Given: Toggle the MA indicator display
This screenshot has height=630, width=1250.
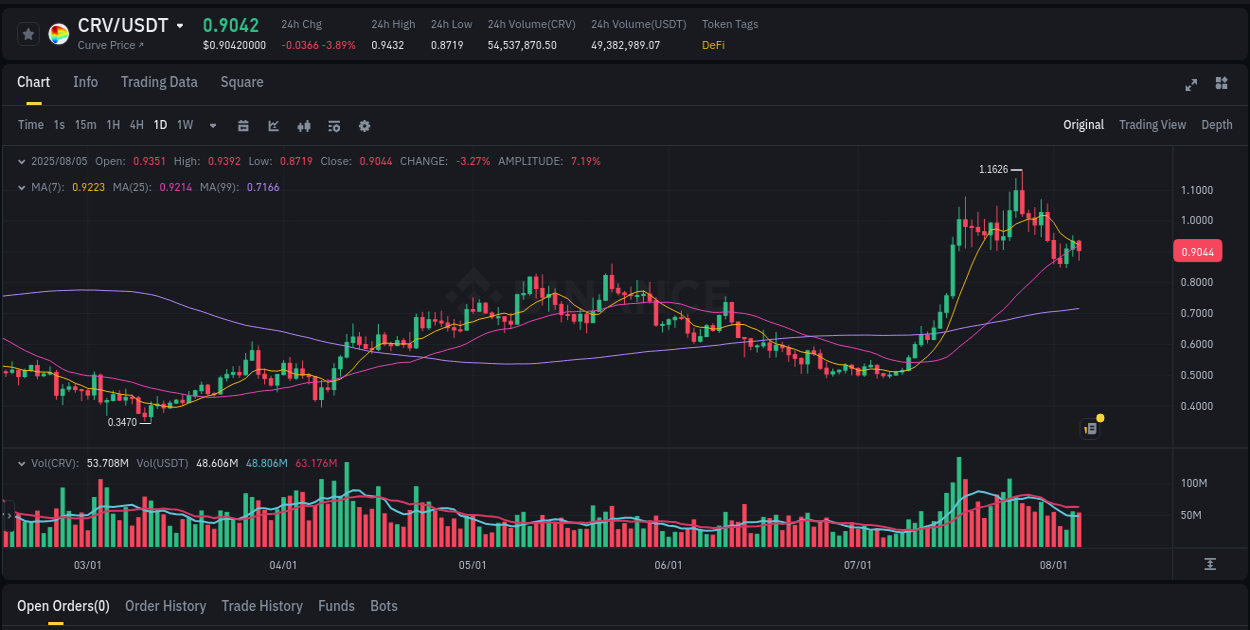Looking at the screenshot, I should pyautogui.click(x=22, y=187).
